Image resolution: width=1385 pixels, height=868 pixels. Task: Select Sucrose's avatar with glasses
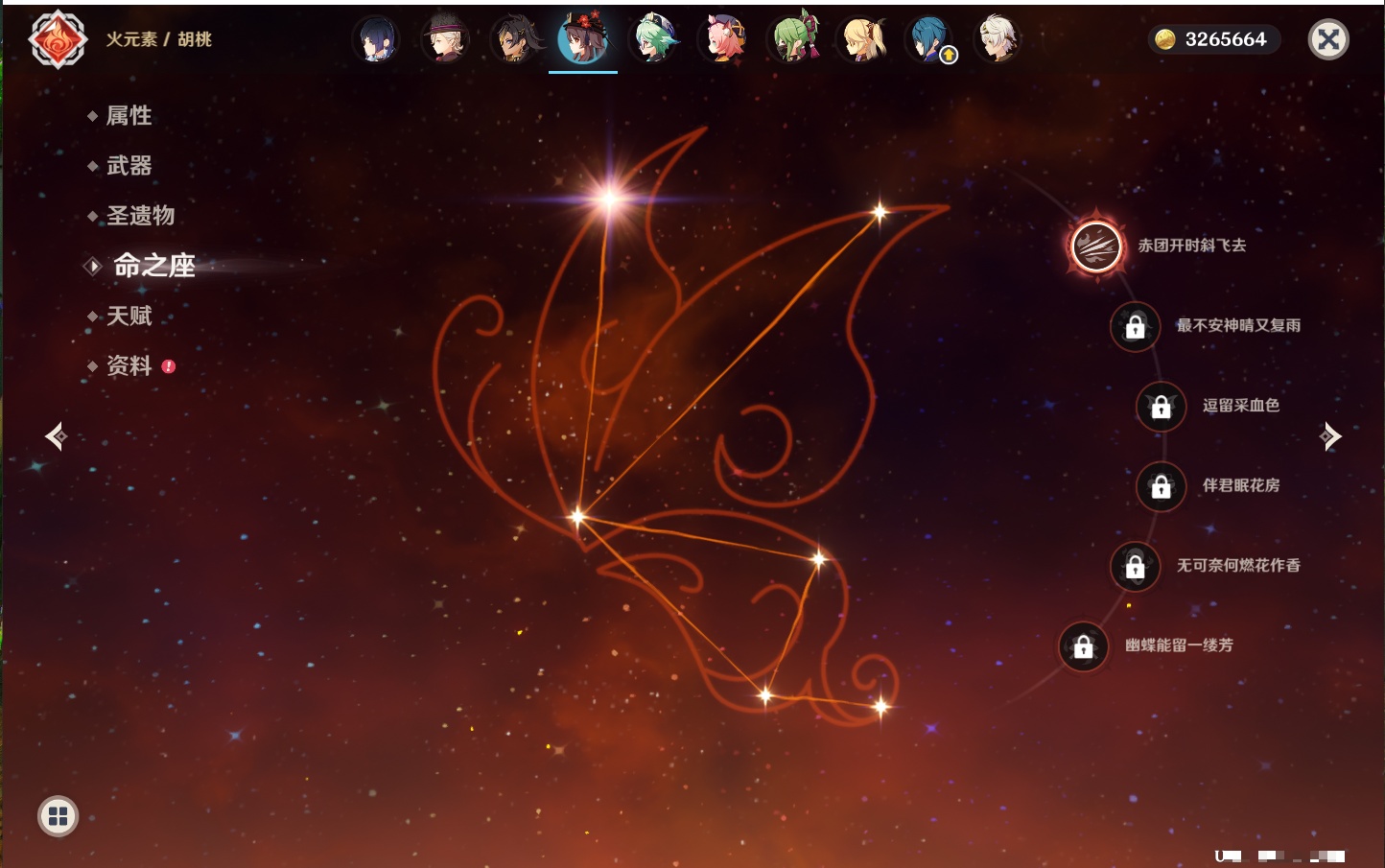coord(654,40)
